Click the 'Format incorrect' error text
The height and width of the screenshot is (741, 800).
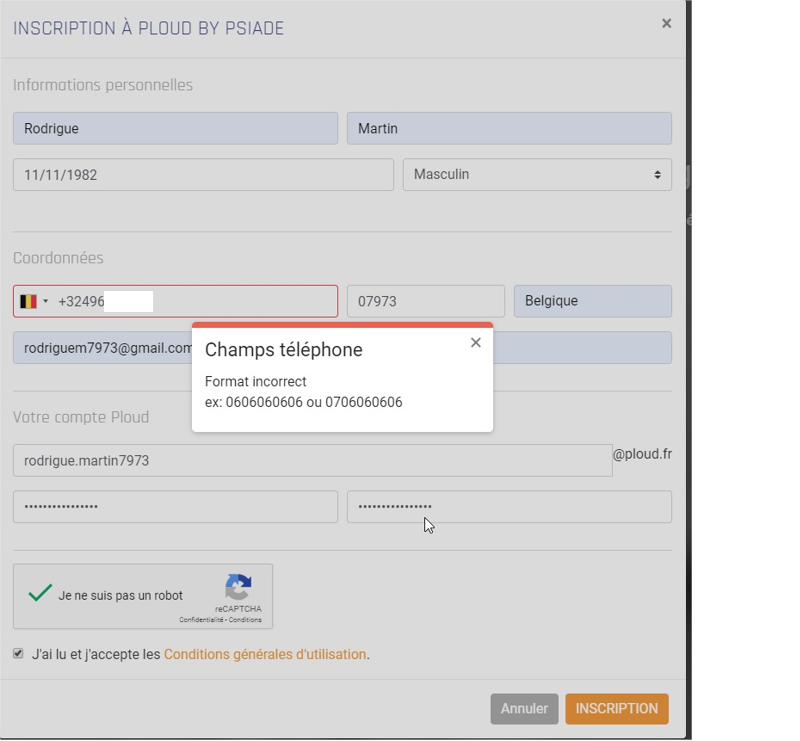click(256, 381)
